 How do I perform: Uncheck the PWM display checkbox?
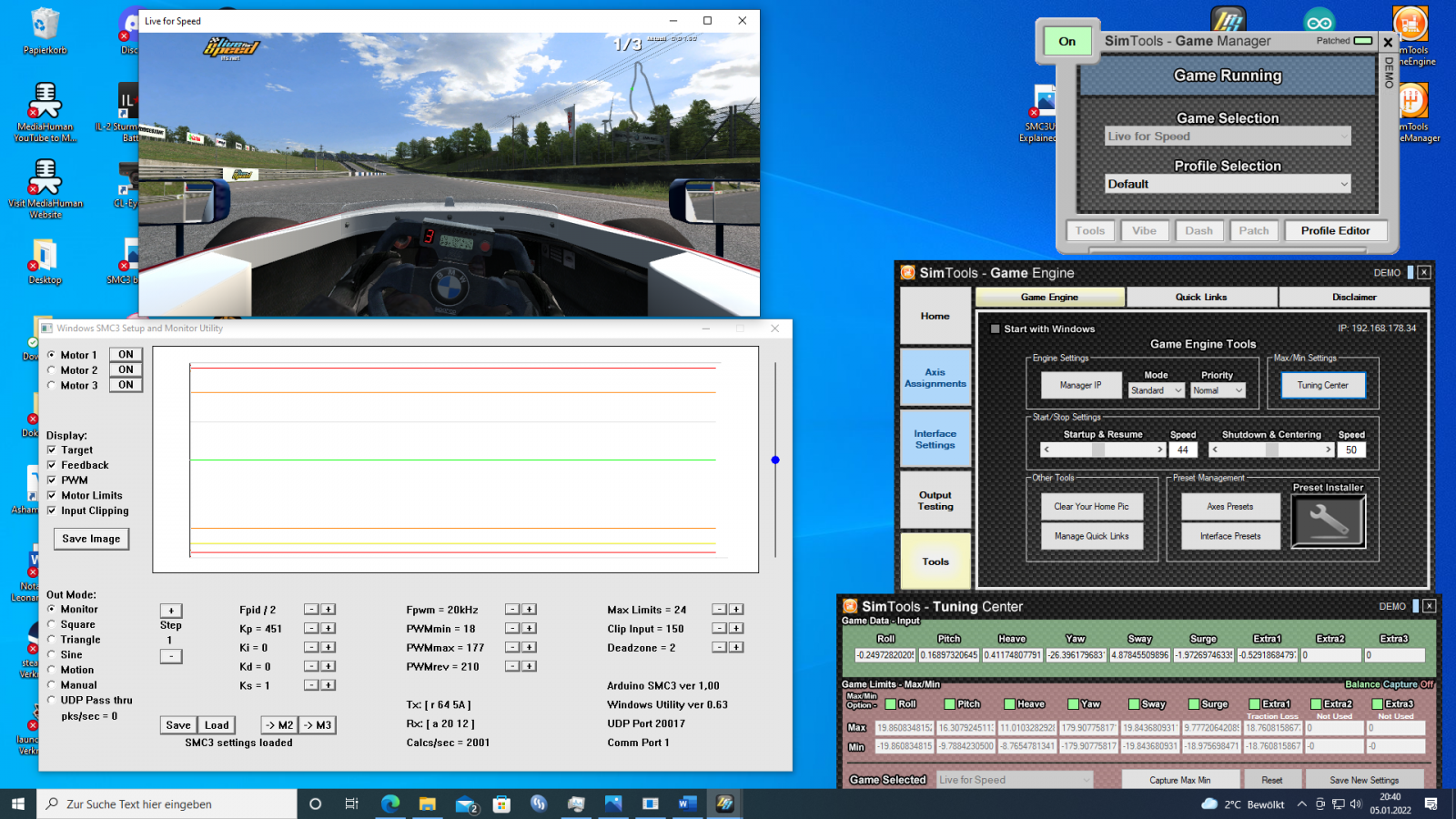point(52,480)
